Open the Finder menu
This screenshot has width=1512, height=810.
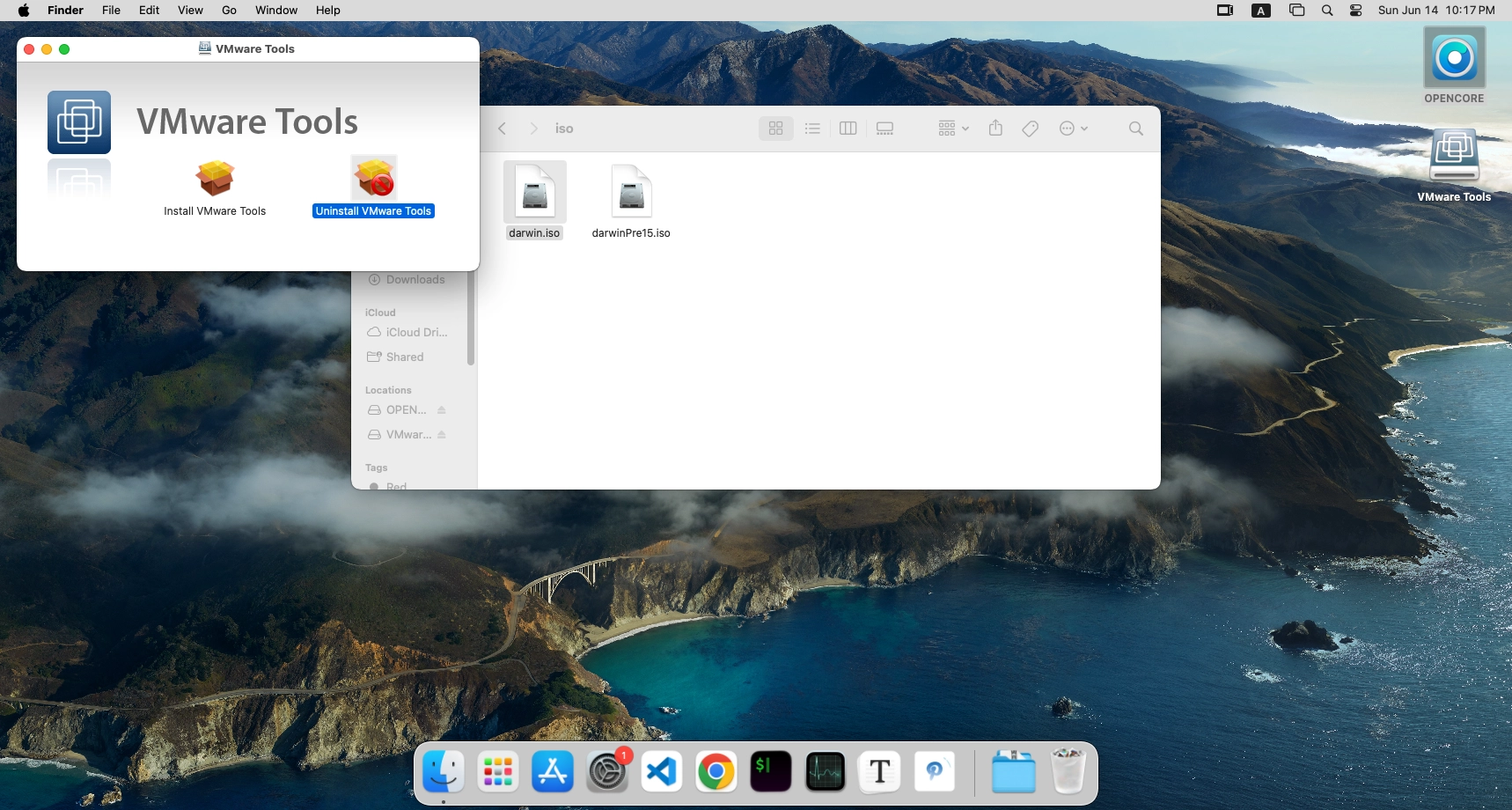tap(65, 11)
